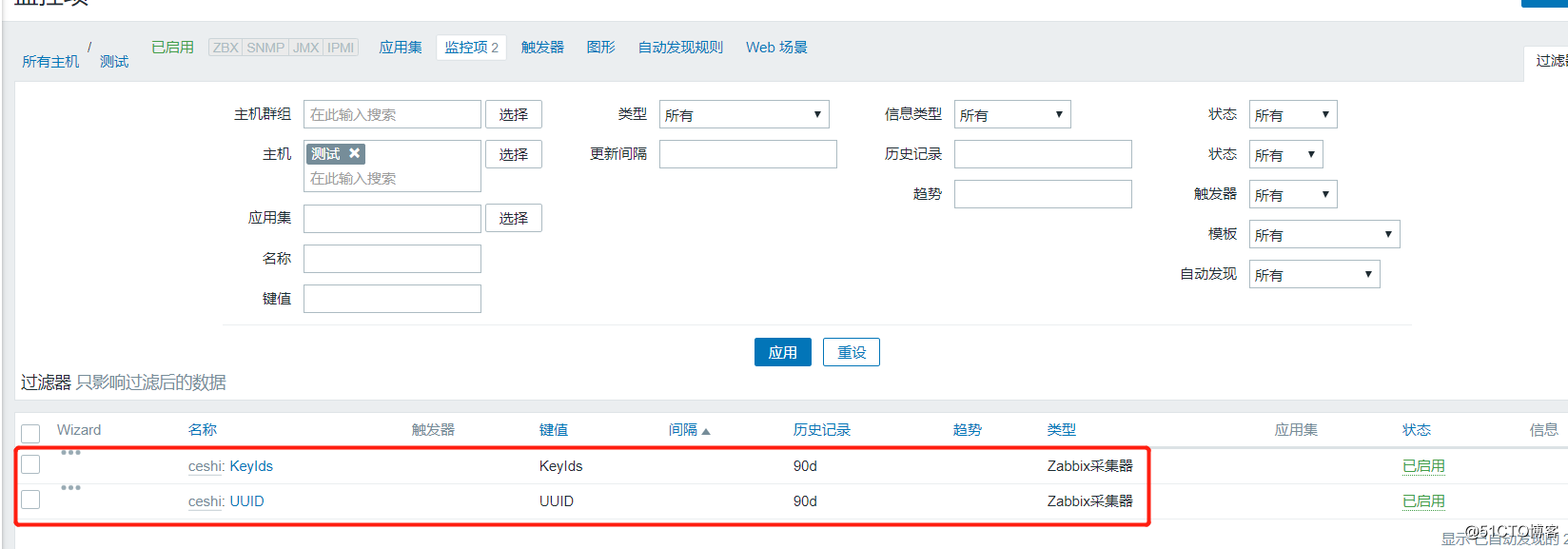Screen dimensions: 1568x549
Task: Open wizard dots menu for KeyIds row
Action: pos(70,453)
